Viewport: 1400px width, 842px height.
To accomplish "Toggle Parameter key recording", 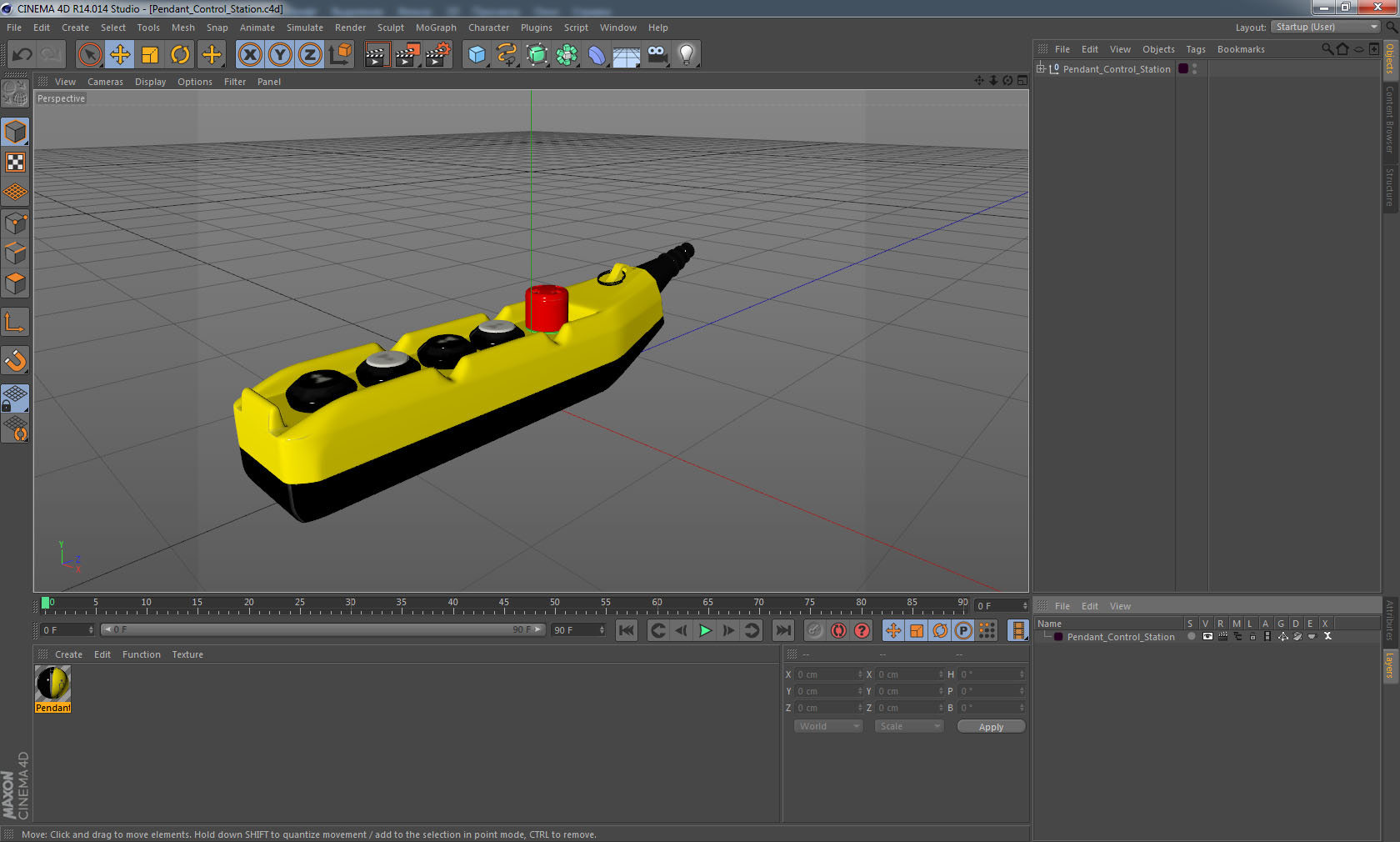I will tap(963, 630).
